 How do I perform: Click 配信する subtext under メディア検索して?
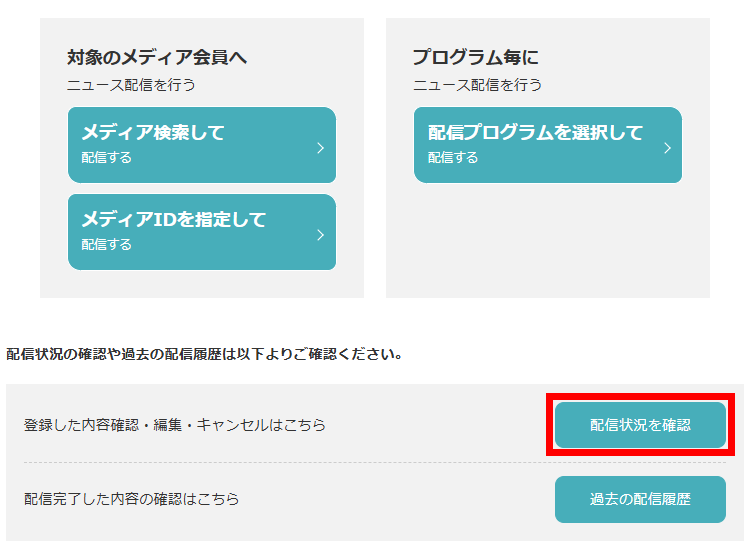pyautogui.click(x=107, y=158)
